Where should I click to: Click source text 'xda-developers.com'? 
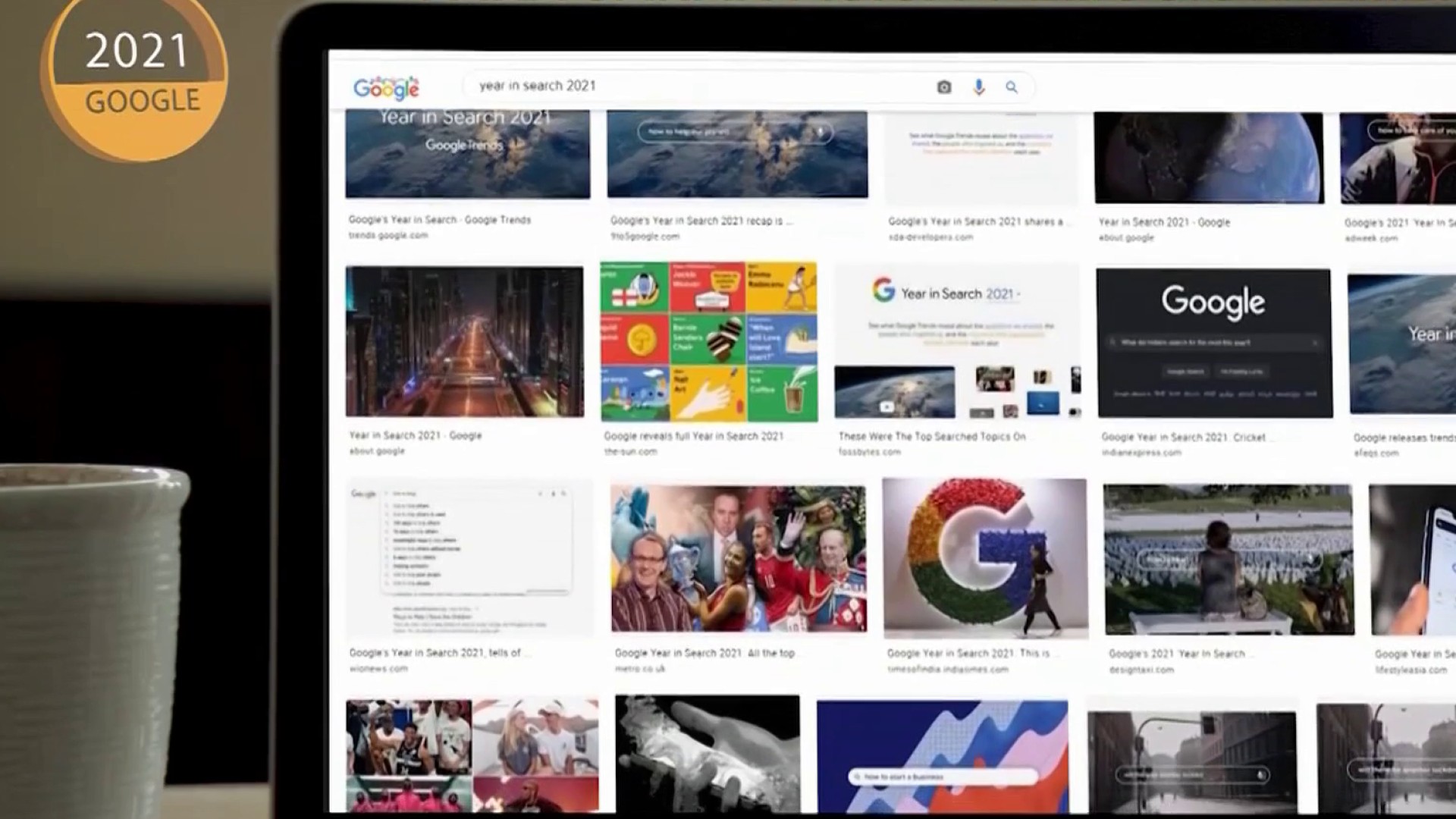[930, 237]
